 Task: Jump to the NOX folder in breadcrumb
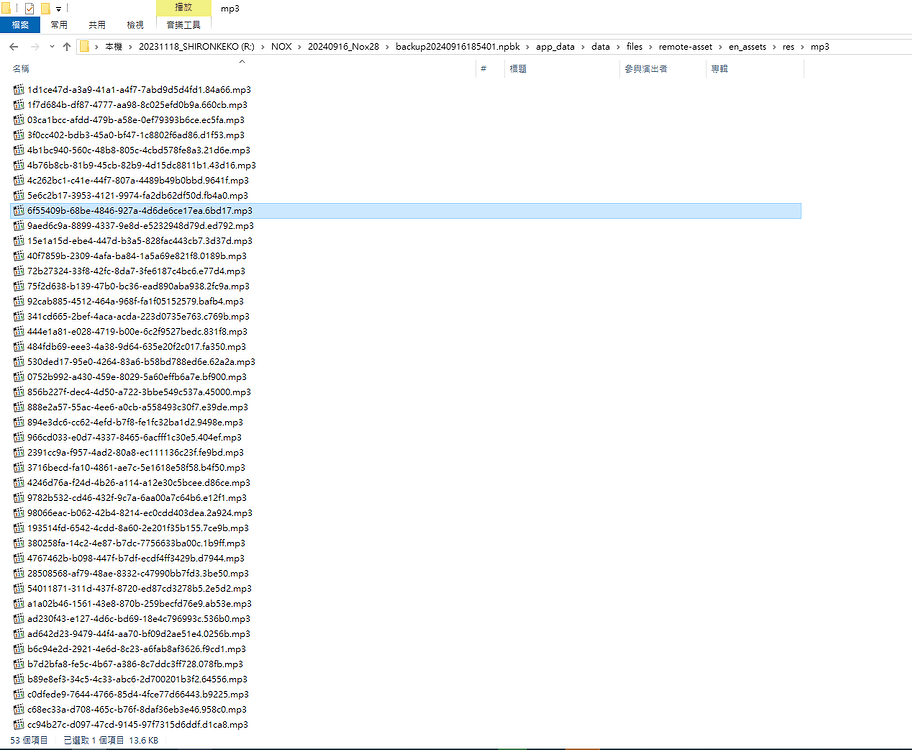click(282, 47)
